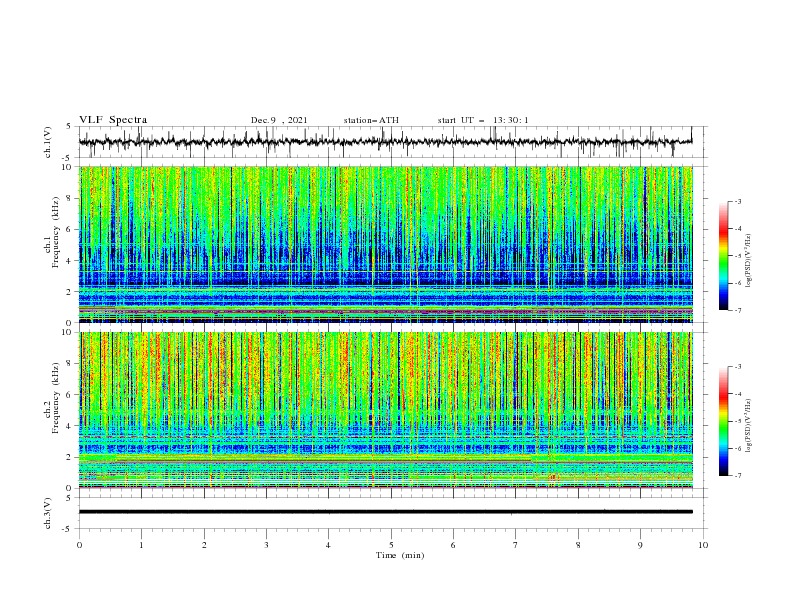Click the "-3" tick on ch.1 color bar
This screenshot has width=792, height=612.
click(737, 201)
